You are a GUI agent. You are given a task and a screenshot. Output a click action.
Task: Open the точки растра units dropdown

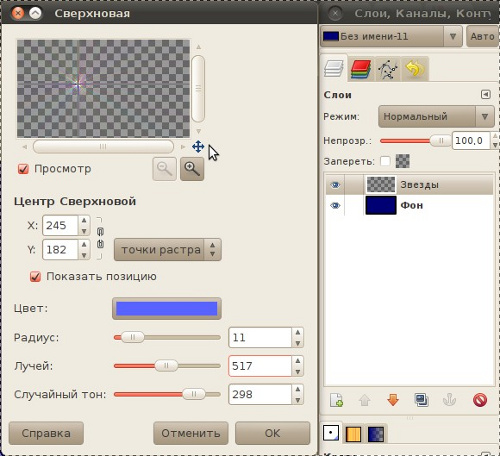tap(168, 250)
